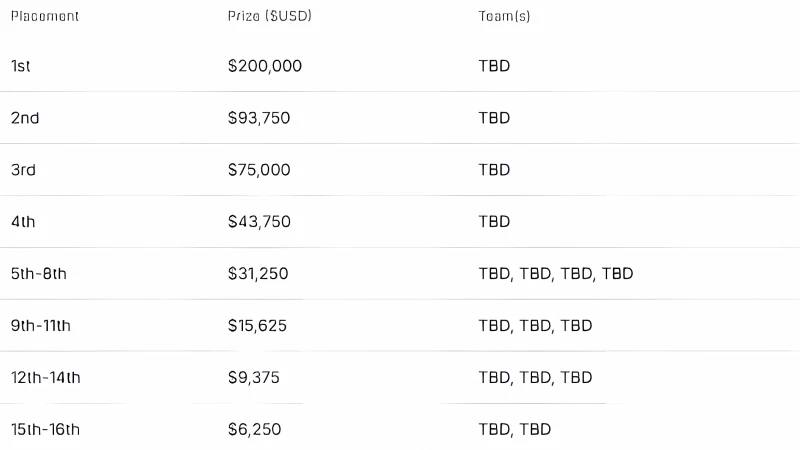Viewport: 800px width, 450px height.
Task: Click the Placement column header
Action: (45, 16)
